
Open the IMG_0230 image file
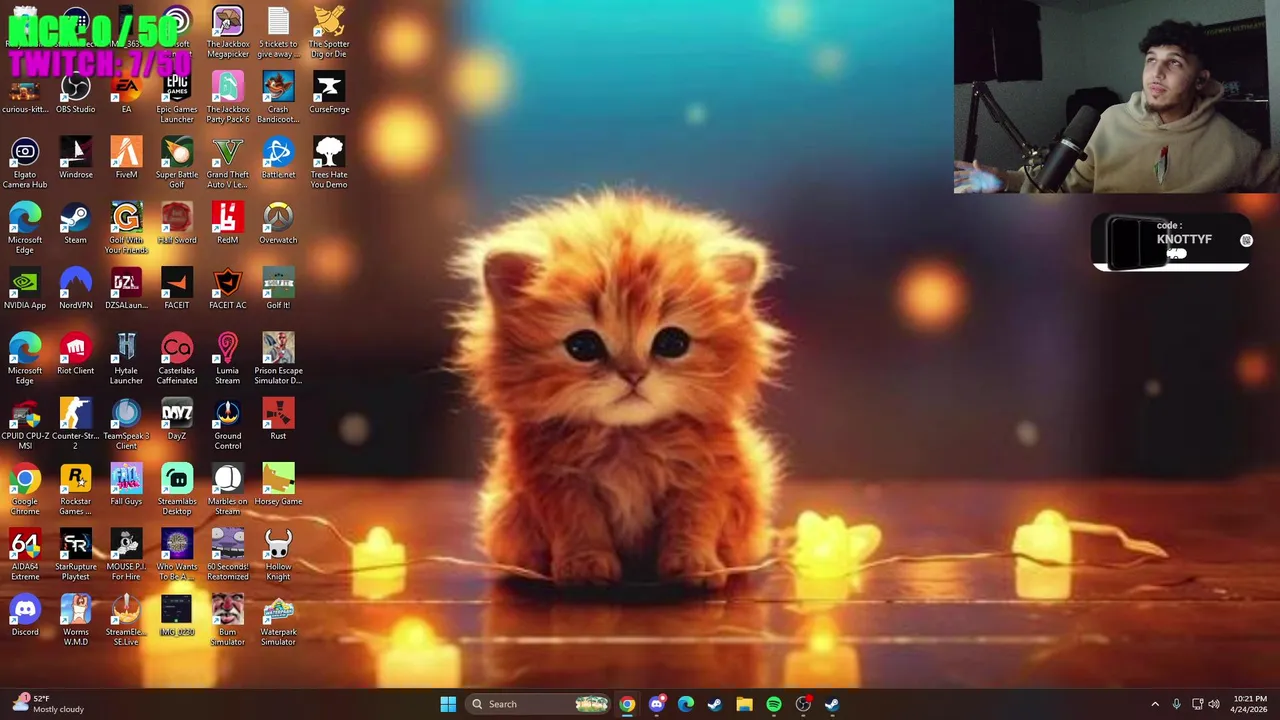177,616
